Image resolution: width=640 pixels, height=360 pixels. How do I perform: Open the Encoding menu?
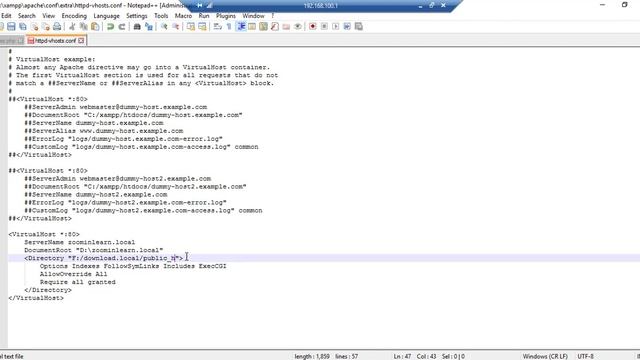click(74, 16)
